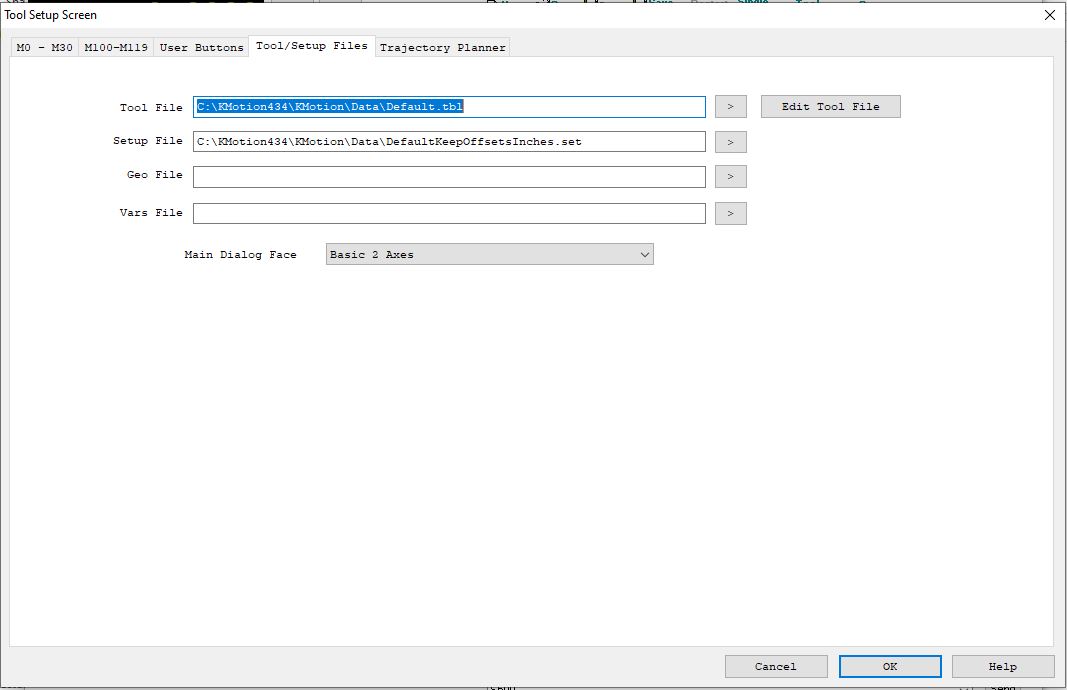Browse for the Setup File path
The image size is (1067, 690).
(x=730, y=142)
